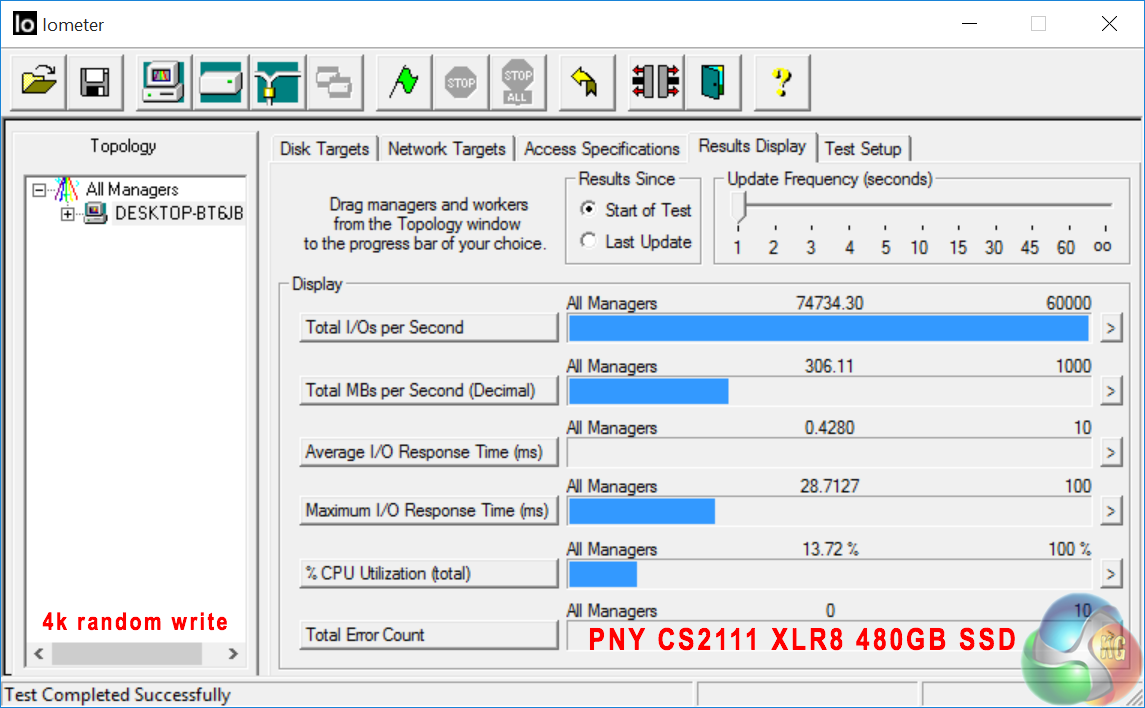Minimize the Iometer window
Image resolution: width=1145 pixels, height=708 pixels.
point(969,24)
